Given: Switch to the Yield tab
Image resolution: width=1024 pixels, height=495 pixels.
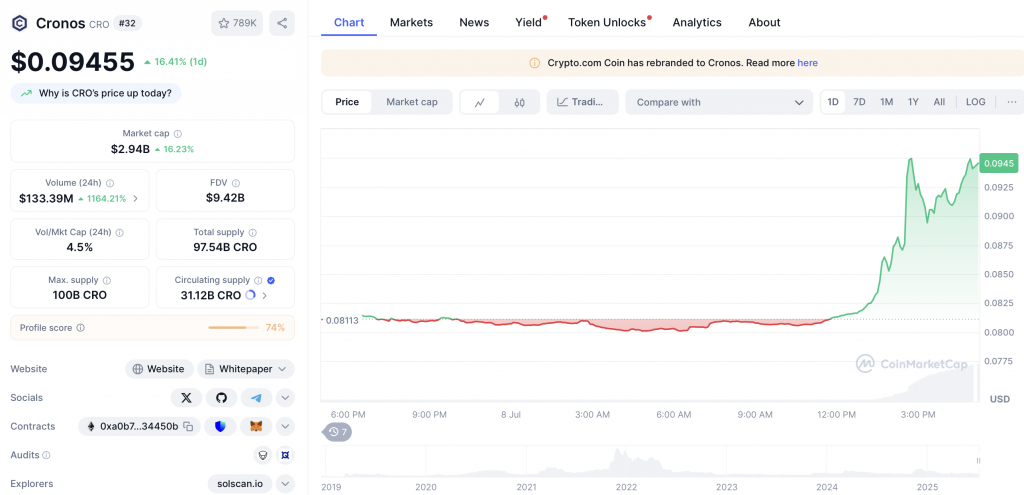Looking at the screenshot, I should 529,22.
